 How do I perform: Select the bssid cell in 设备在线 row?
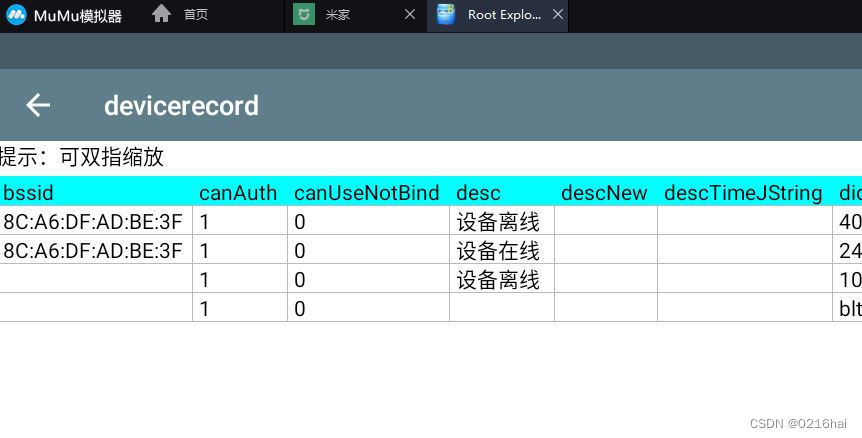96,250
